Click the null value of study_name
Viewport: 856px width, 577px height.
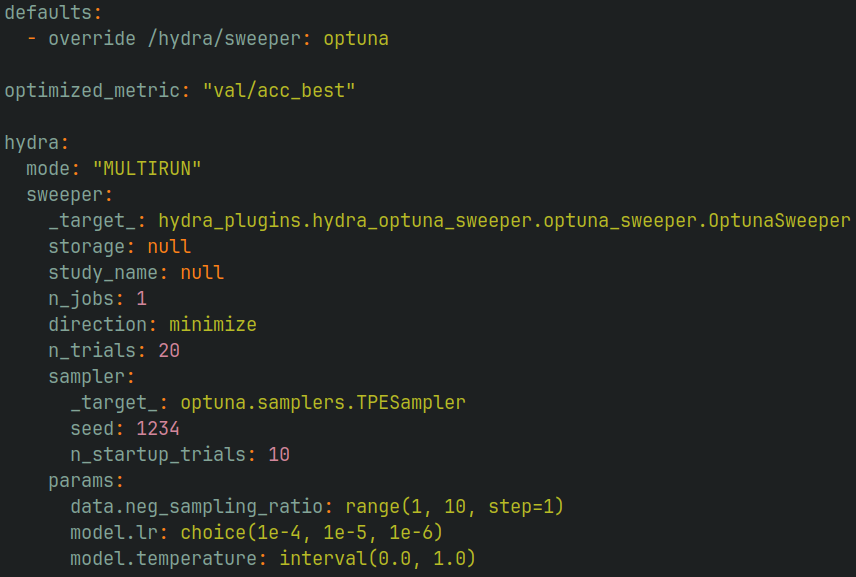(202, 273)
